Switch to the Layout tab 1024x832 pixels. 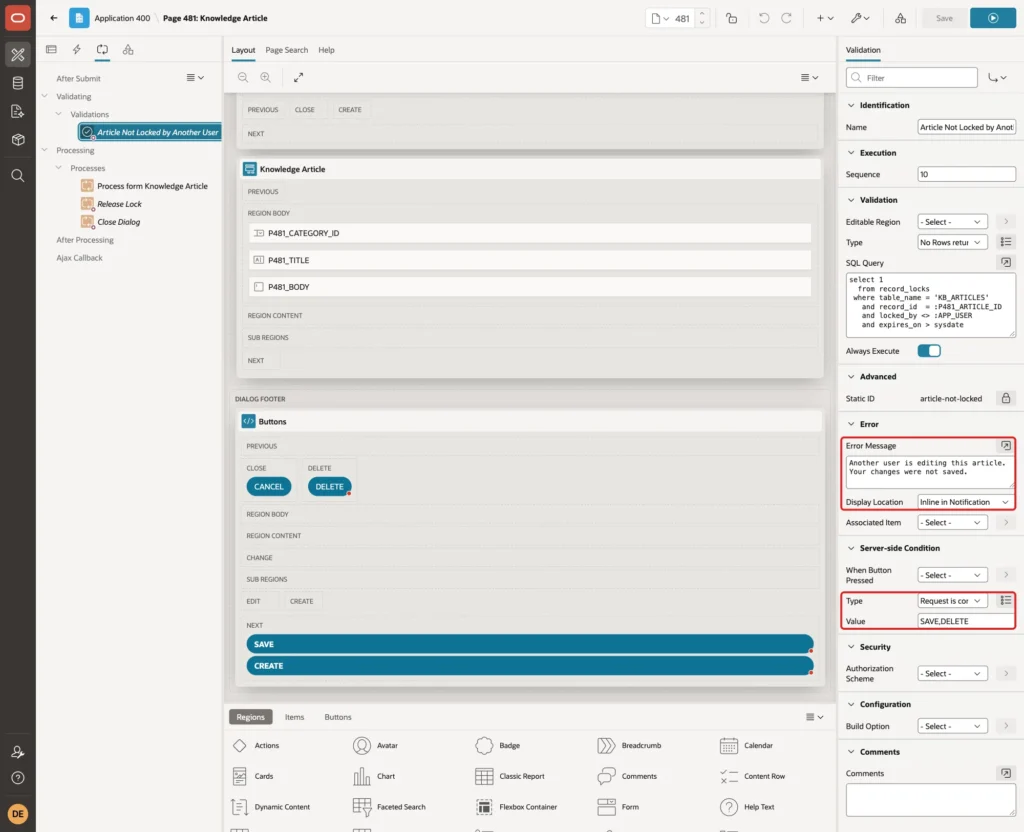tap(243, 50)
